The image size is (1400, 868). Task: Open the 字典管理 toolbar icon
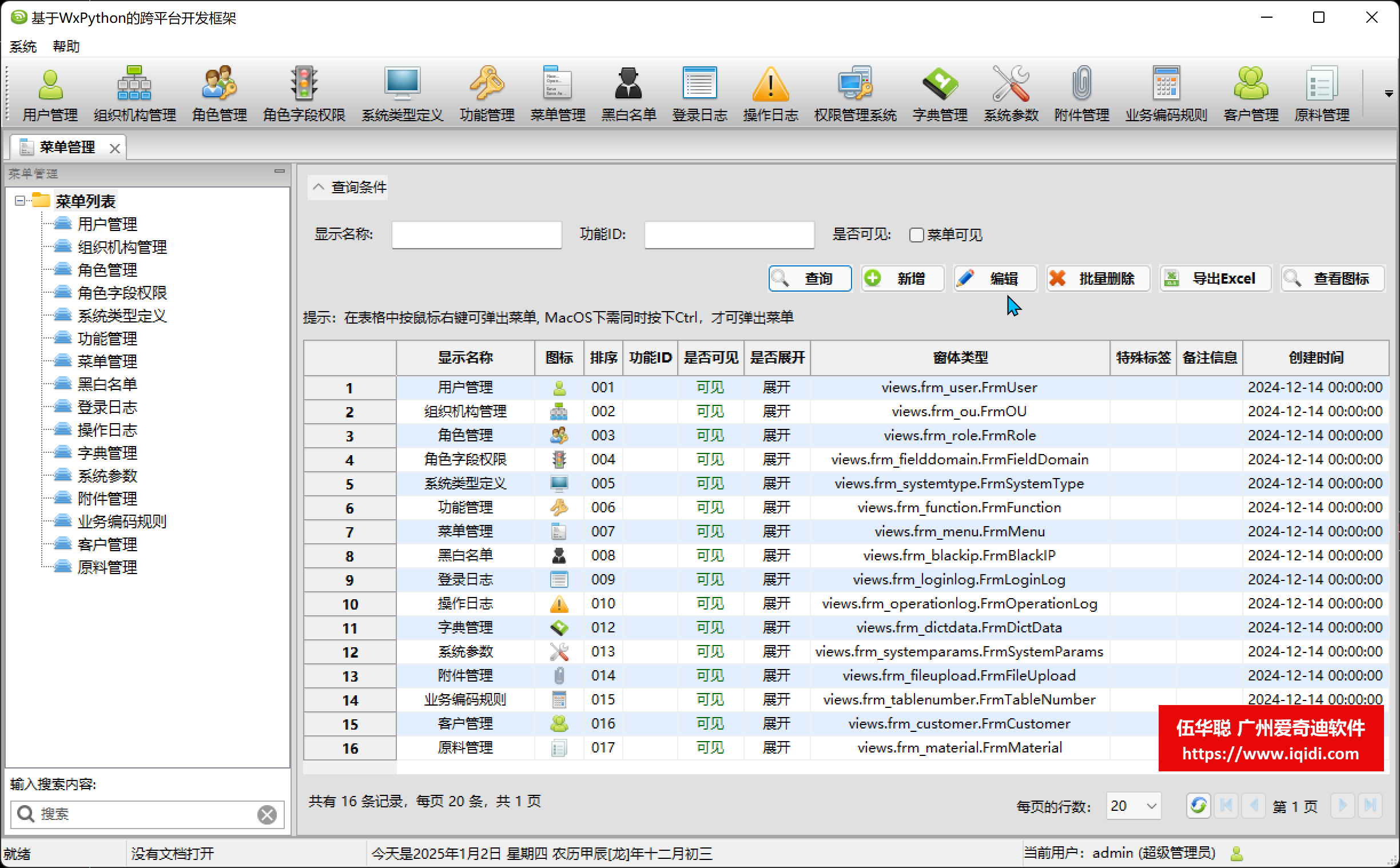[x=940, y=85]
